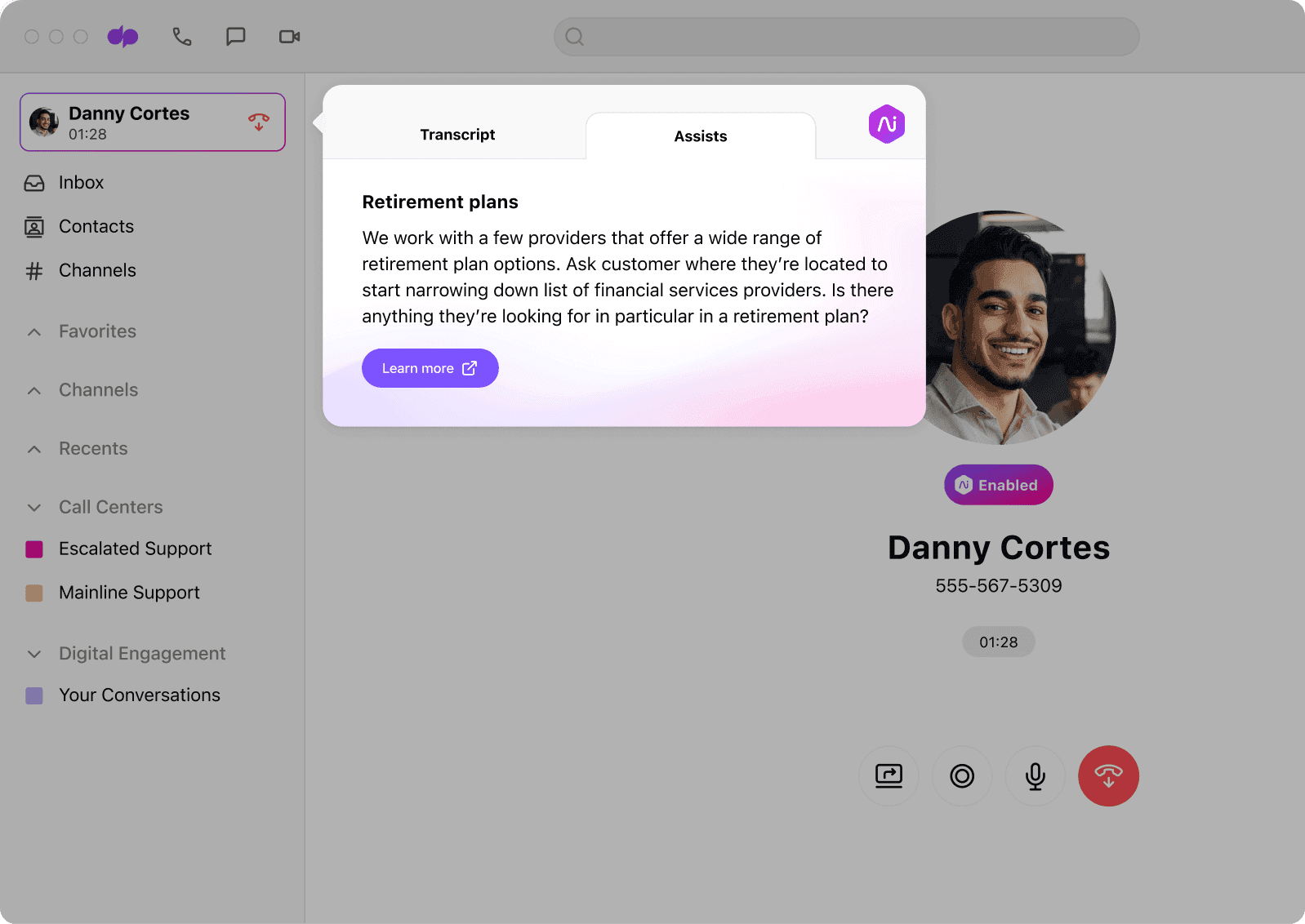The height and width of the screenshot is (924, 1305).
Task: Collapse the Call Centers section
Action: click(x=34, y=508)
